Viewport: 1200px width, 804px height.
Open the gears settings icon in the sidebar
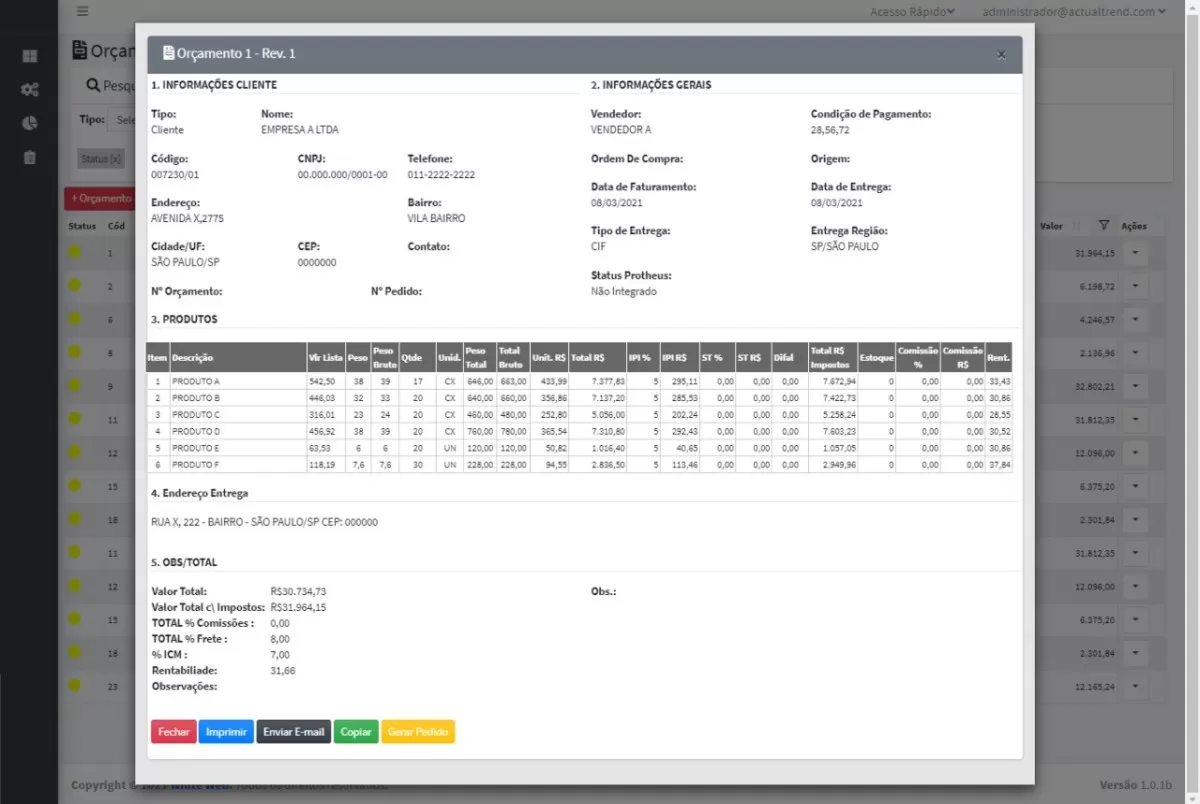[29, 89]
